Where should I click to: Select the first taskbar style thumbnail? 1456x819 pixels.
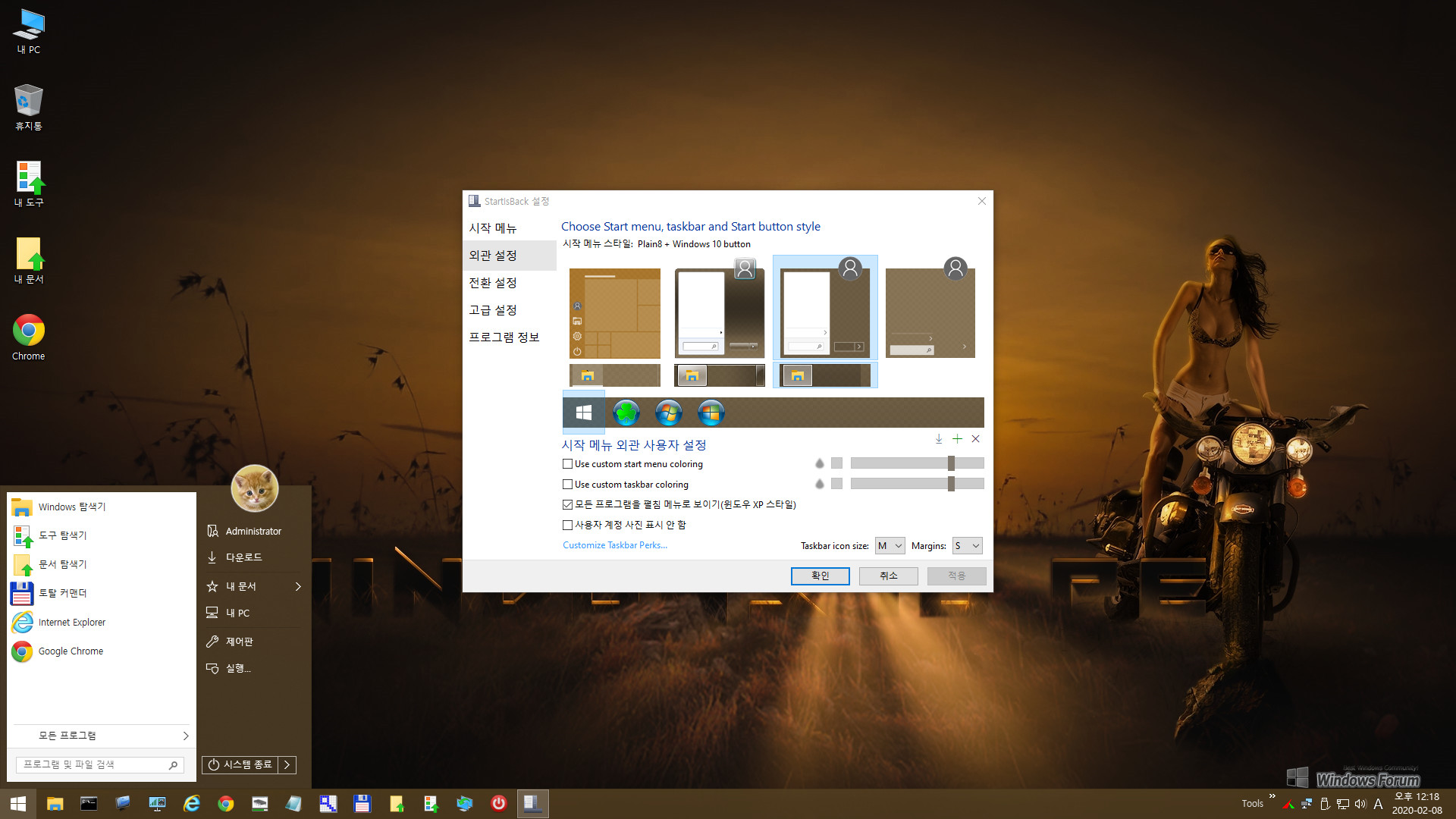pos(615,375)
